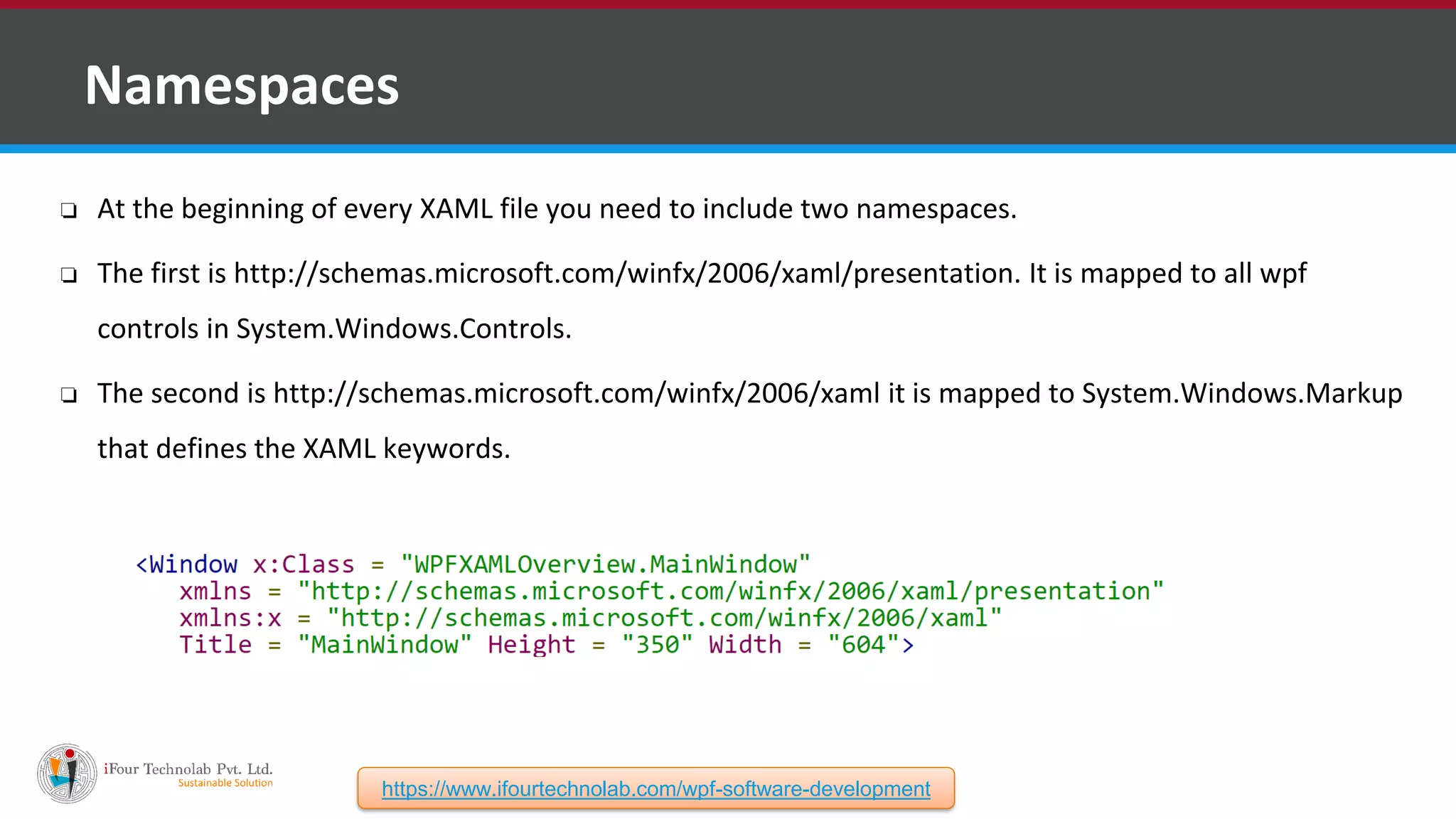
Task: Click the iFour Technolab circular logo
Action: tap(67, 773)
